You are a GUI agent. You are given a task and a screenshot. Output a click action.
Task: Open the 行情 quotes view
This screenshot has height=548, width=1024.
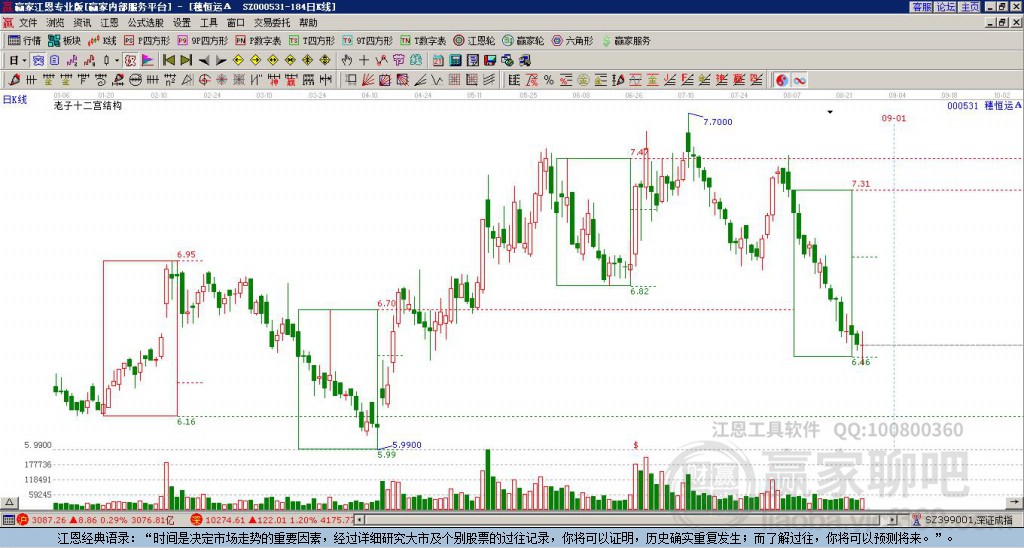pos(24,40)
